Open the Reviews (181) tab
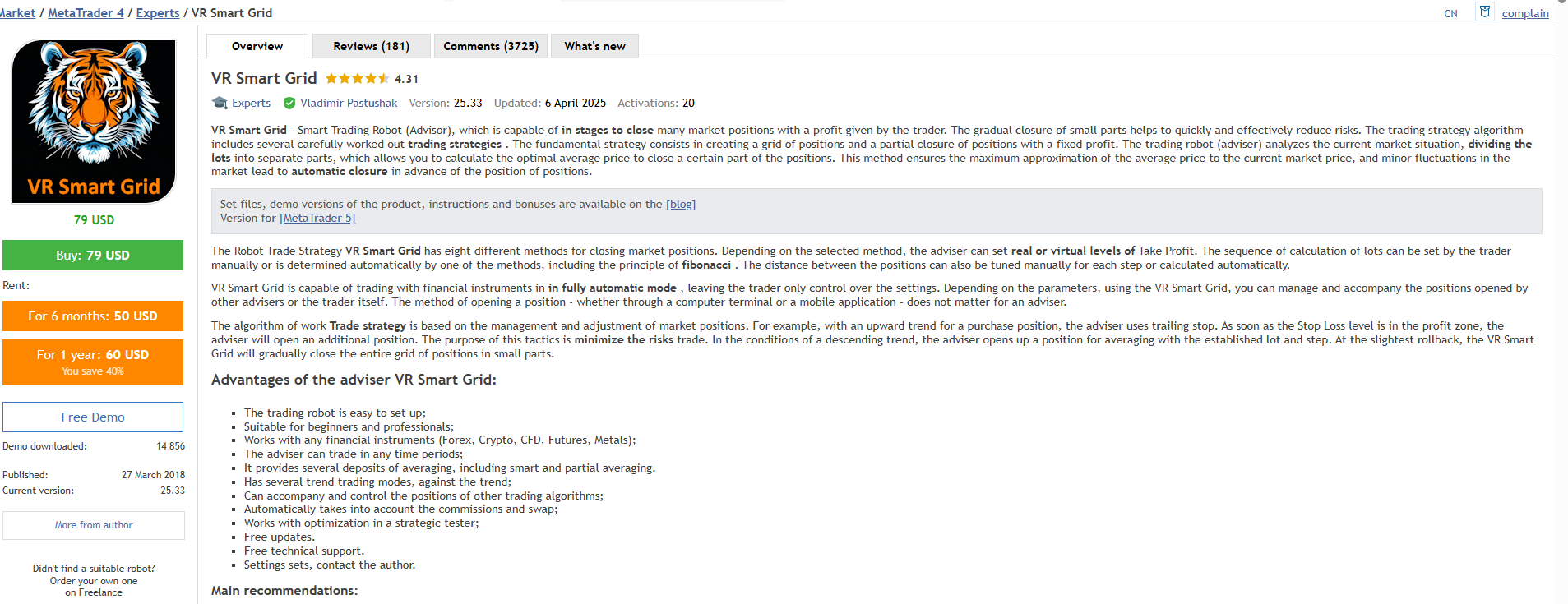The image size is (1568, 604). pyautogui.click(x=371, y=46)
